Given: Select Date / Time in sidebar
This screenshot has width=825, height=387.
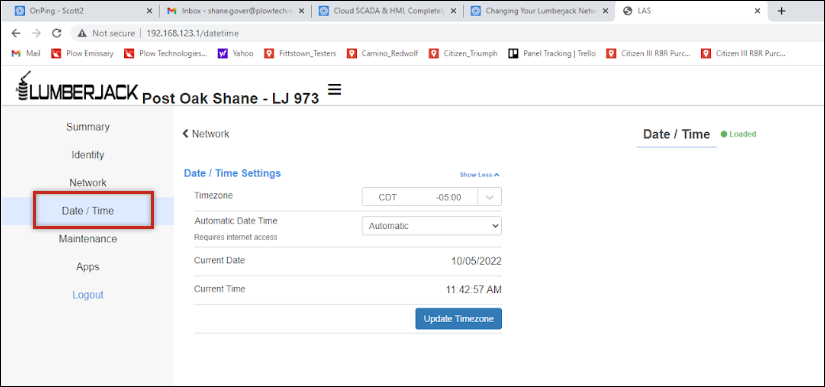Looking at the screenshot, I should coord(88,211).
